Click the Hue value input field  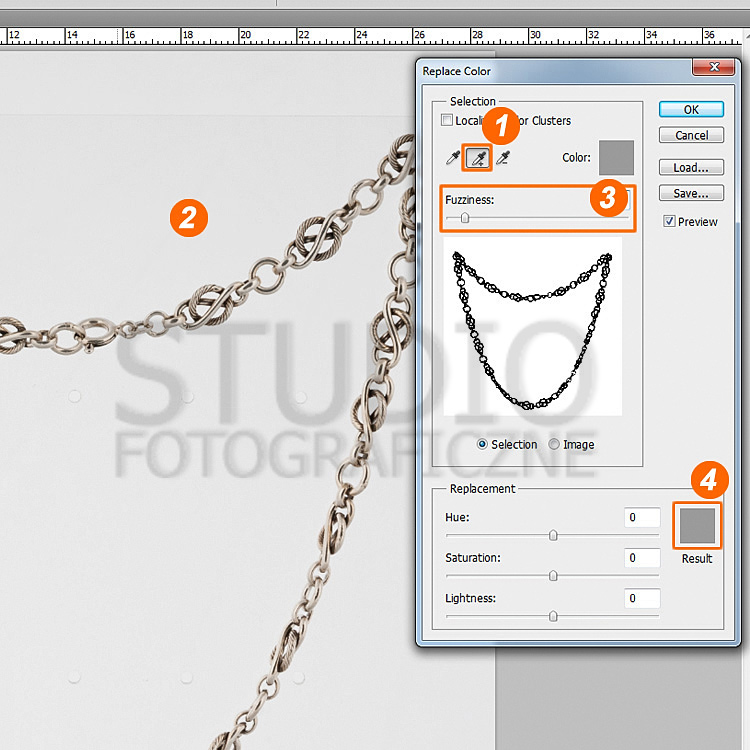[x=642, y=518]
